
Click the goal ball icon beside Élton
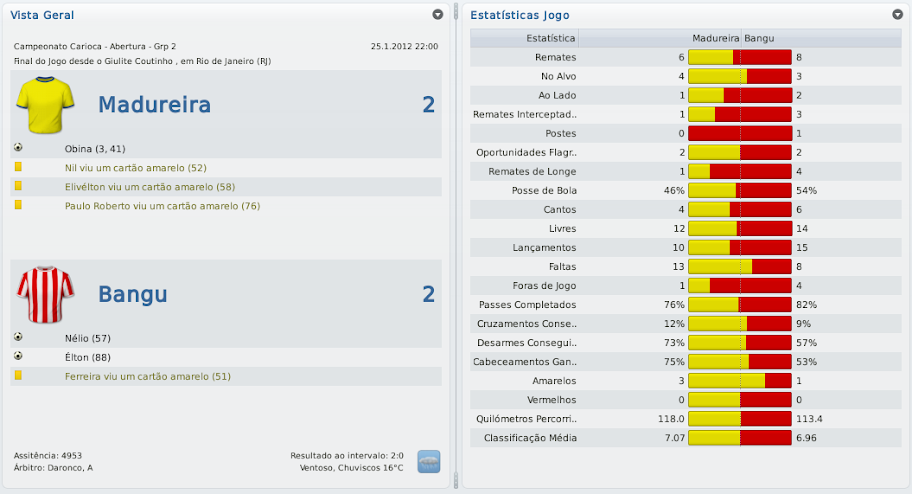pyautogui.click(x=19, y=356)
